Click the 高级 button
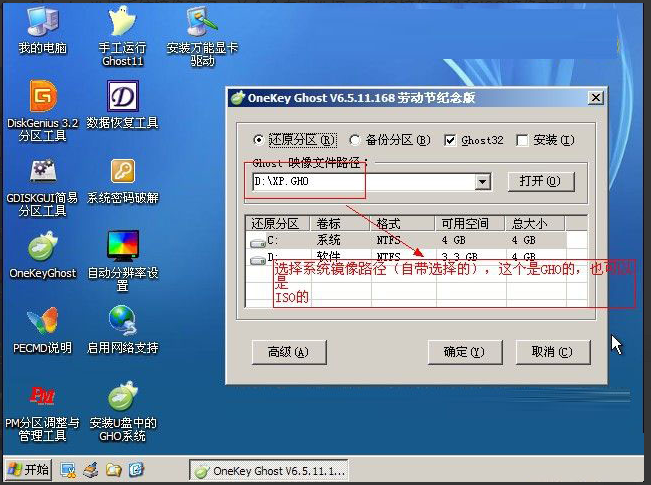 (289, 352)
